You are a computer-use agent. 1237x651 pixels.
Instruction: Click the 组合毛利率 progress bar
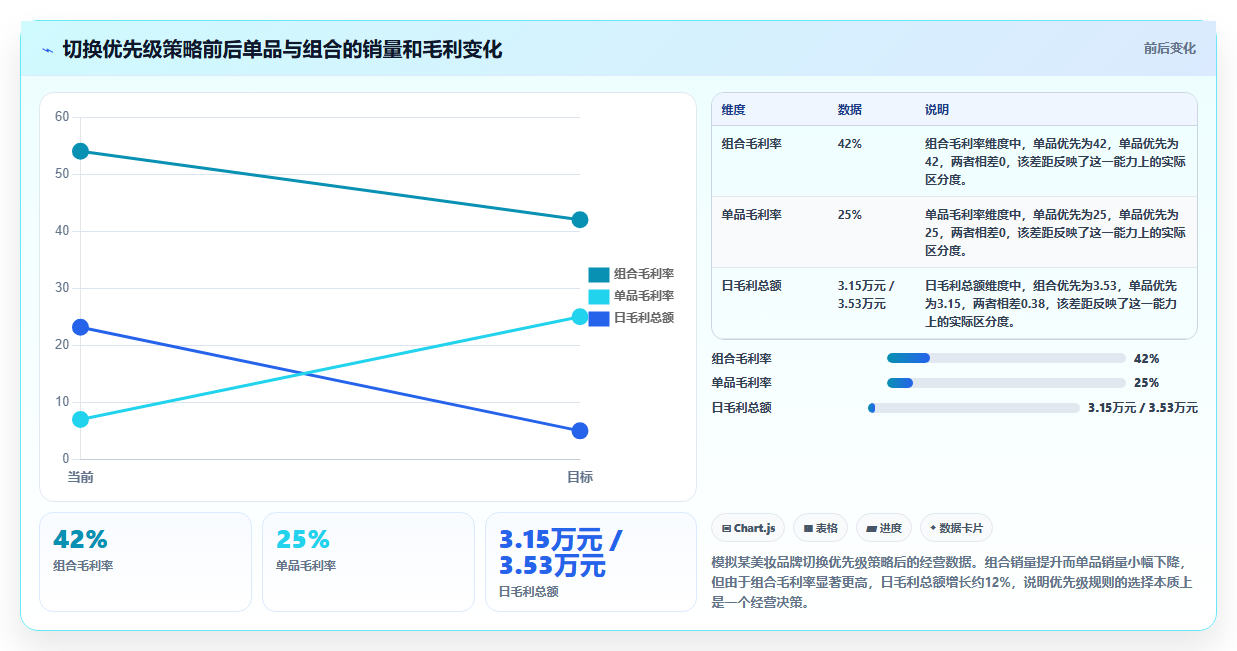(x=1006, y=358)
